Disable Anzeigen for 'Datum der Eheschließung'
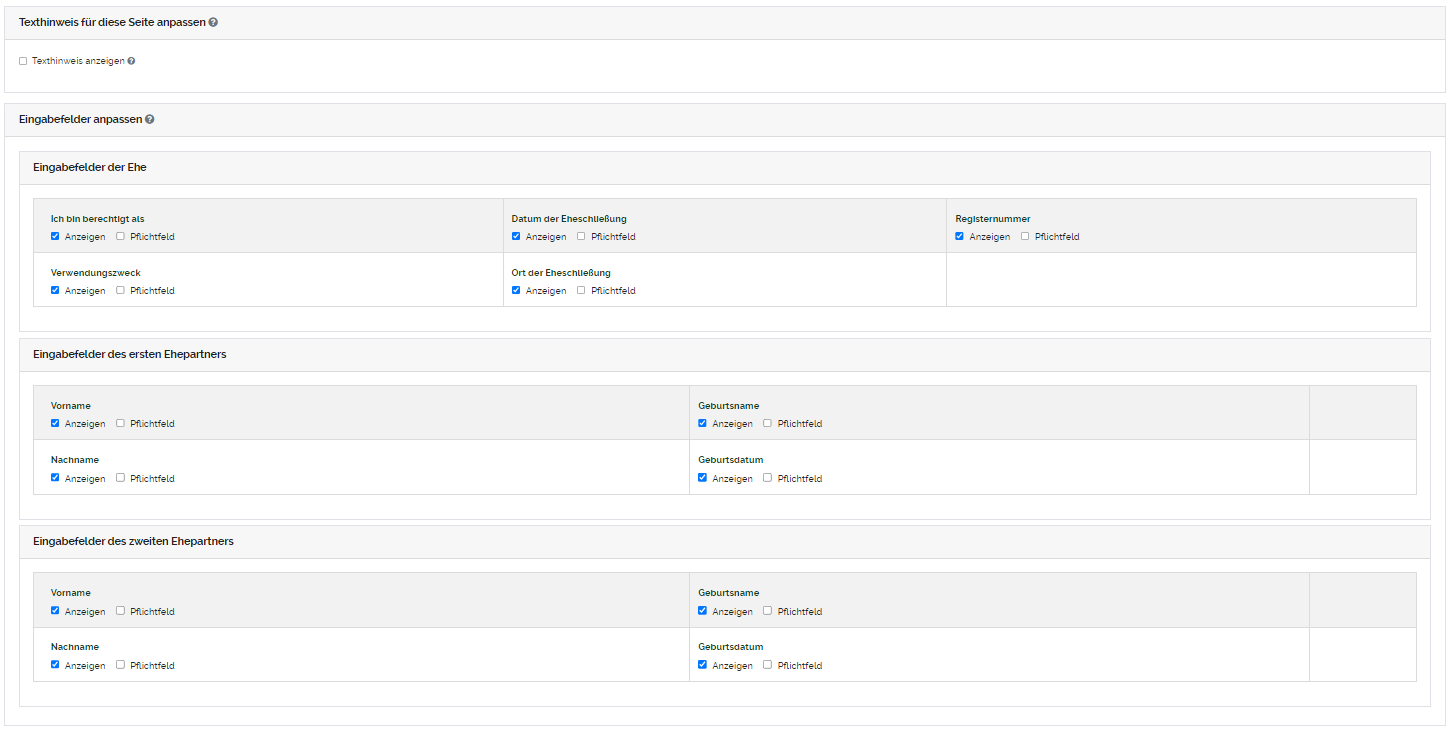 [516, 236]
